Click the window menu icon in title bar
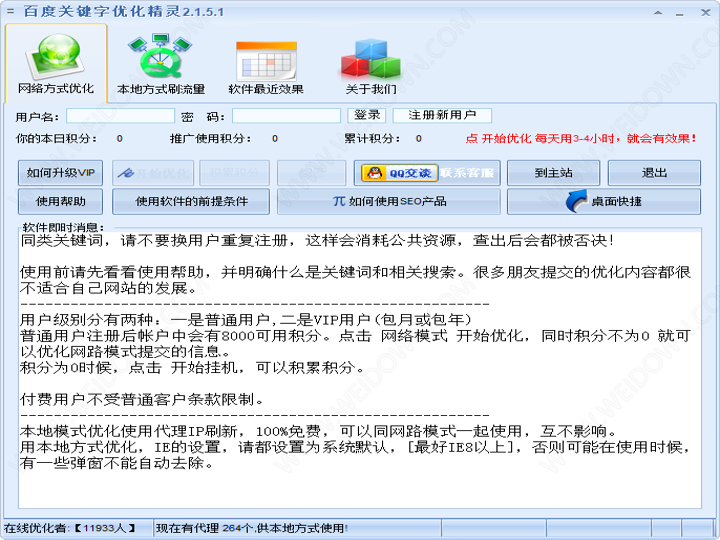720x540 pixels. pos(10,11)
